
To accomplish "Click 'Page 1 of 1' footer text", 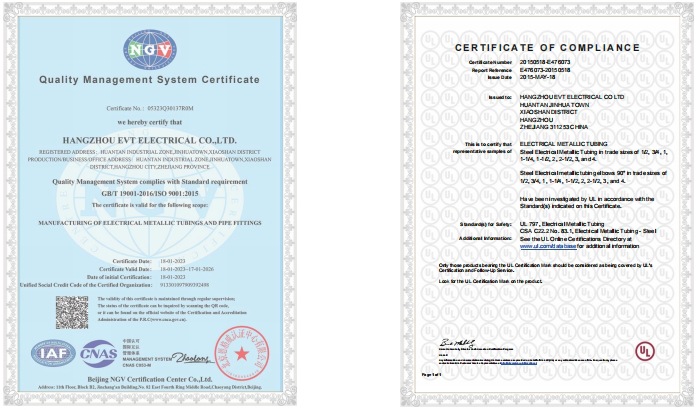I will click(x=431, y=375).
